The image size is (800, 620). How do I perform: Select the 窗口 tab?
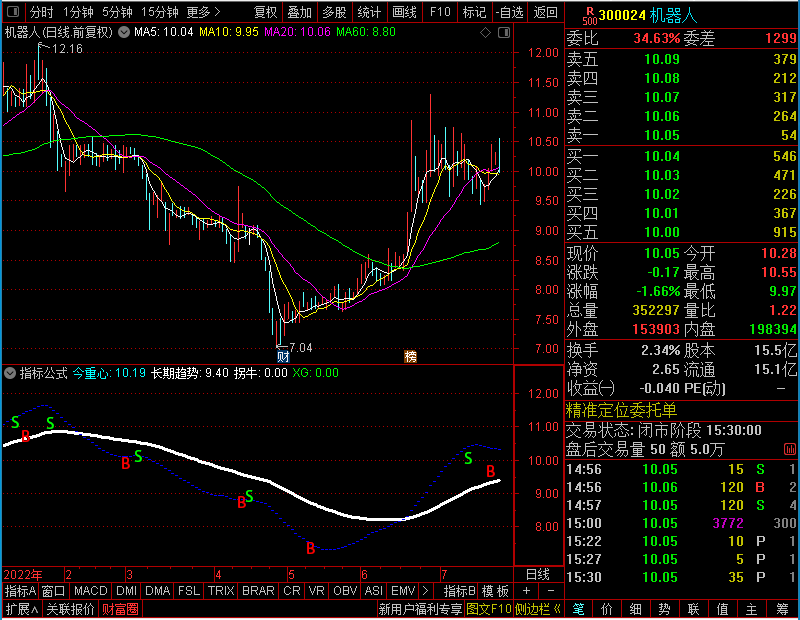pyautogui.click(x=54, y=591)
